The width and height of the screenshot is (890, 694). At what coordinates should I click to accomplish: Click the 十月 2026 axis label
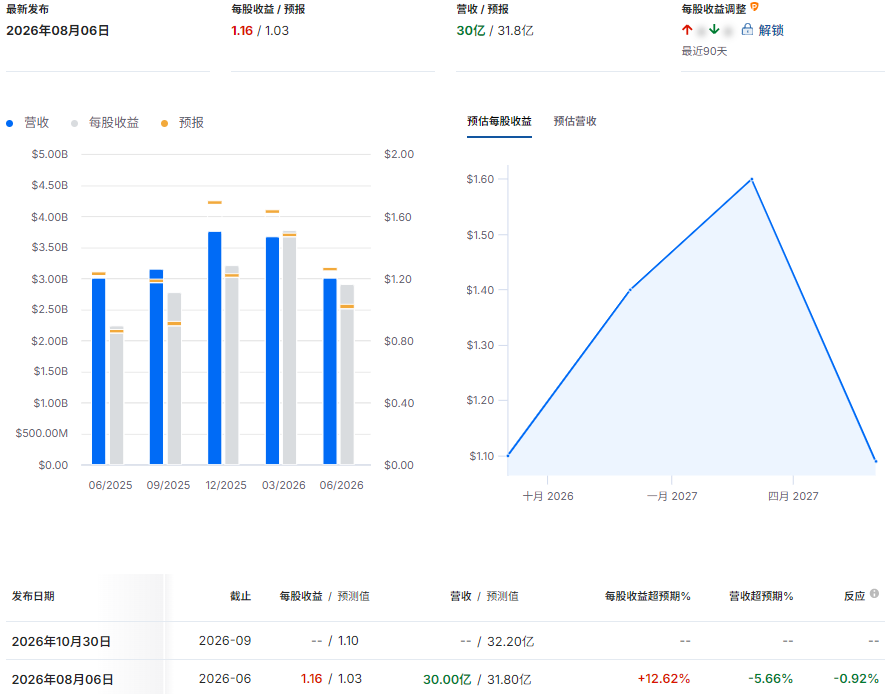click(x=548, y=496)
